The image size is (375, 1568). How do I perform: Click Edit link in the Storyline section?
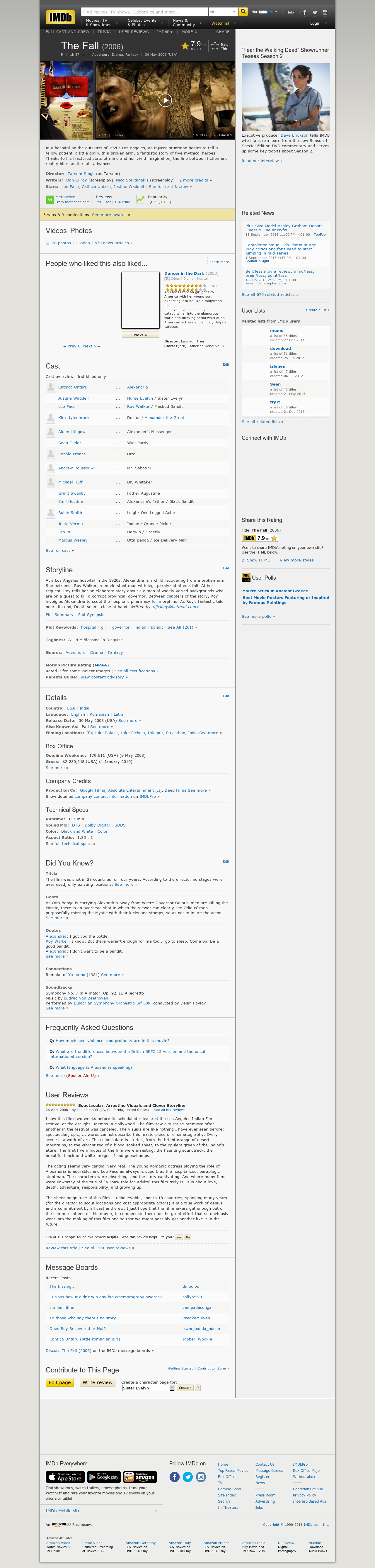coord(226,568)
